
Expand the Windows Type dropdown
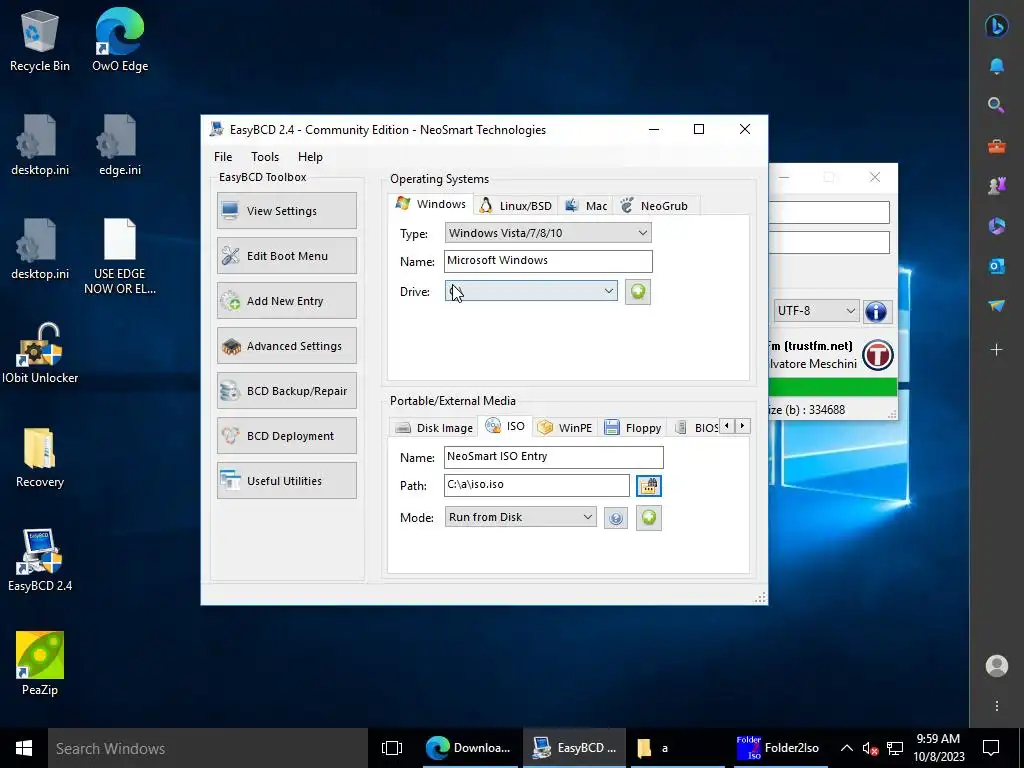click(547, 232)
